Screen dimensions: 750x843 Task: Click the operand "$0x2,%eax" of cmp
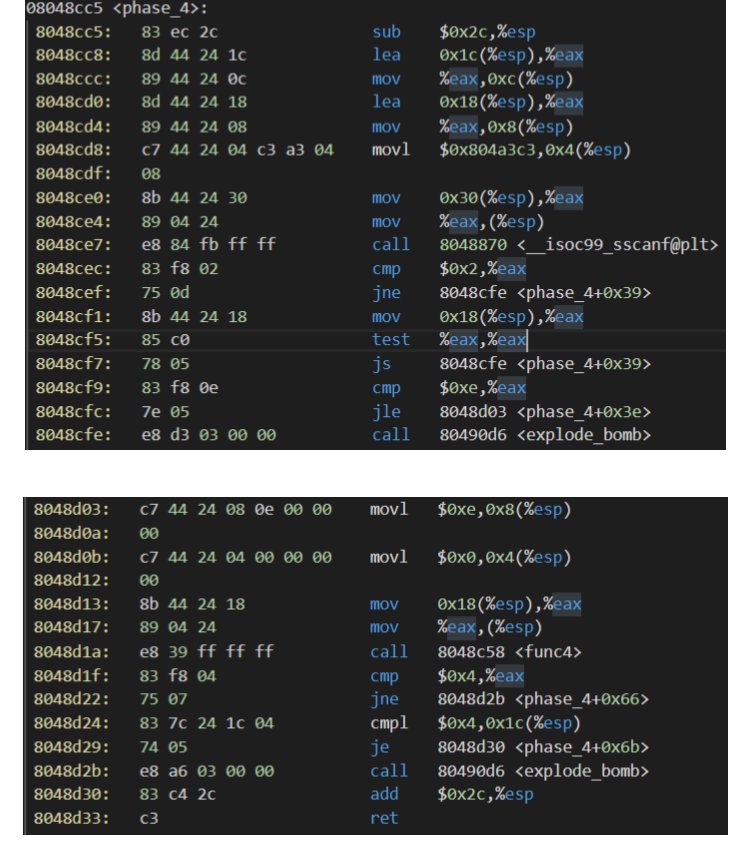click(x=482, y=269)
